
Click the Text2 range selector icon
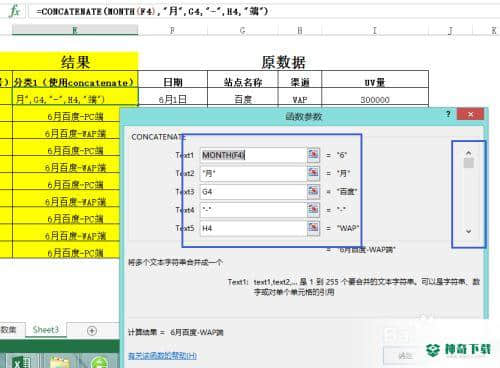click(313, 173)
